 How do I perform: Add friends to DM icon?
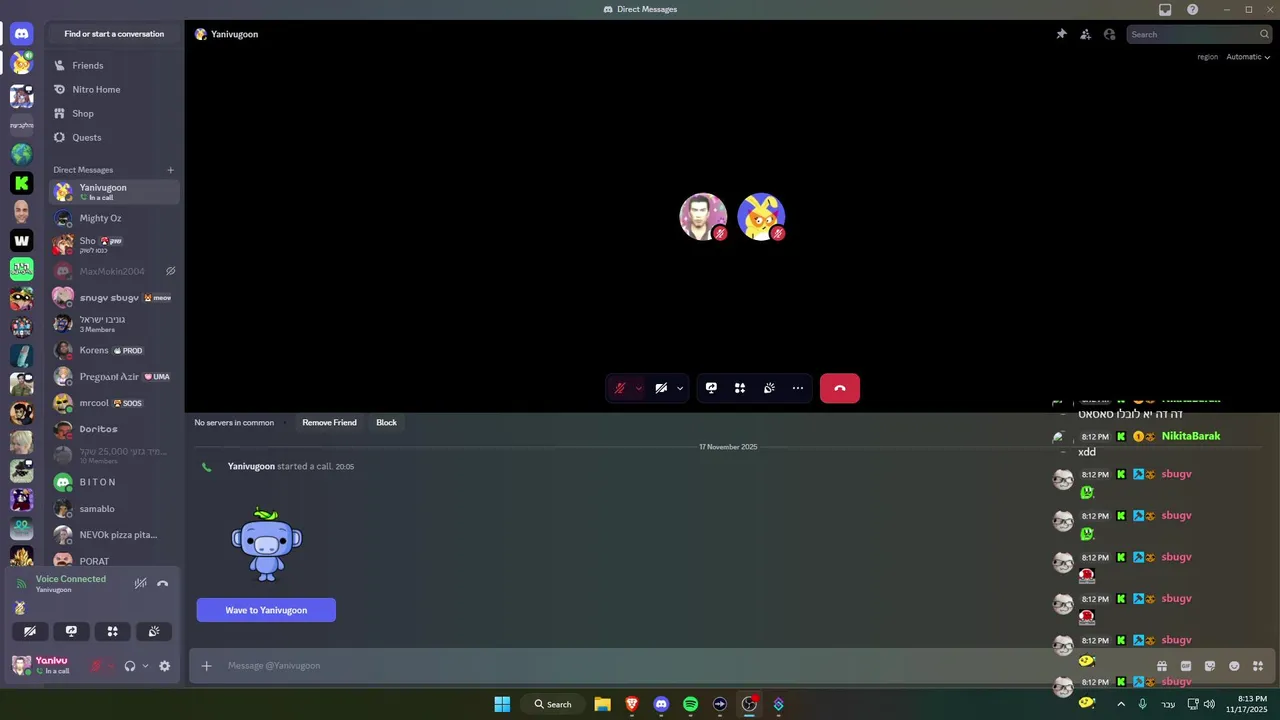pos(1085,34)
